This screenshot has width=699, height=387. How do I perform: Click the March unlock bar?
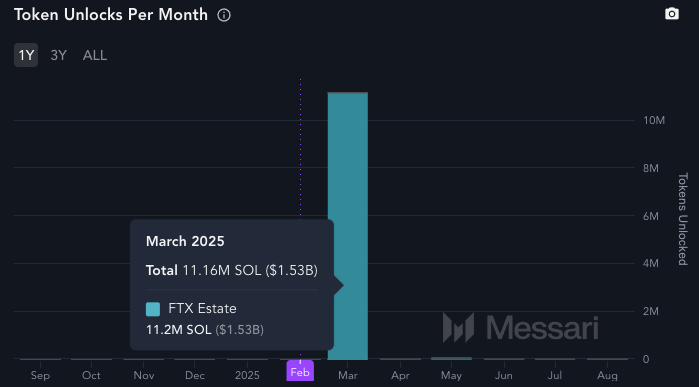click(348, 226)
